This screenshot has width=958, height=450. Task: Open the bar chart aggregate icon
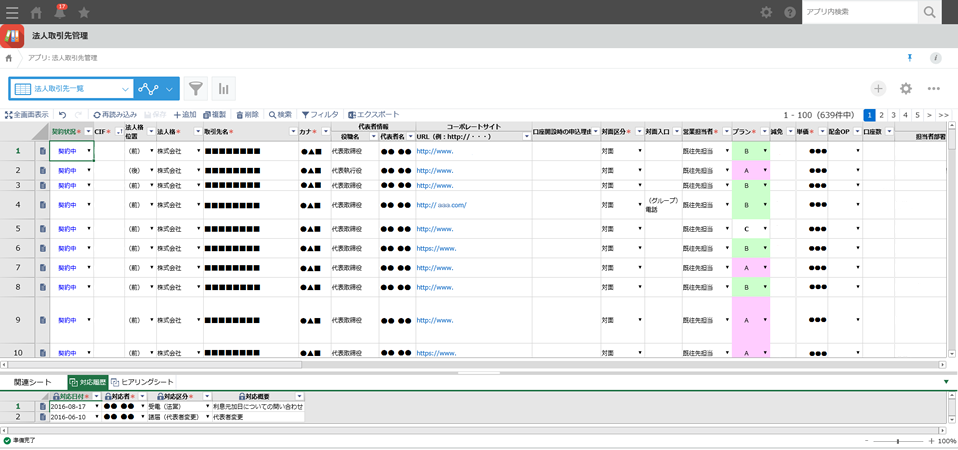coord(223,89)
